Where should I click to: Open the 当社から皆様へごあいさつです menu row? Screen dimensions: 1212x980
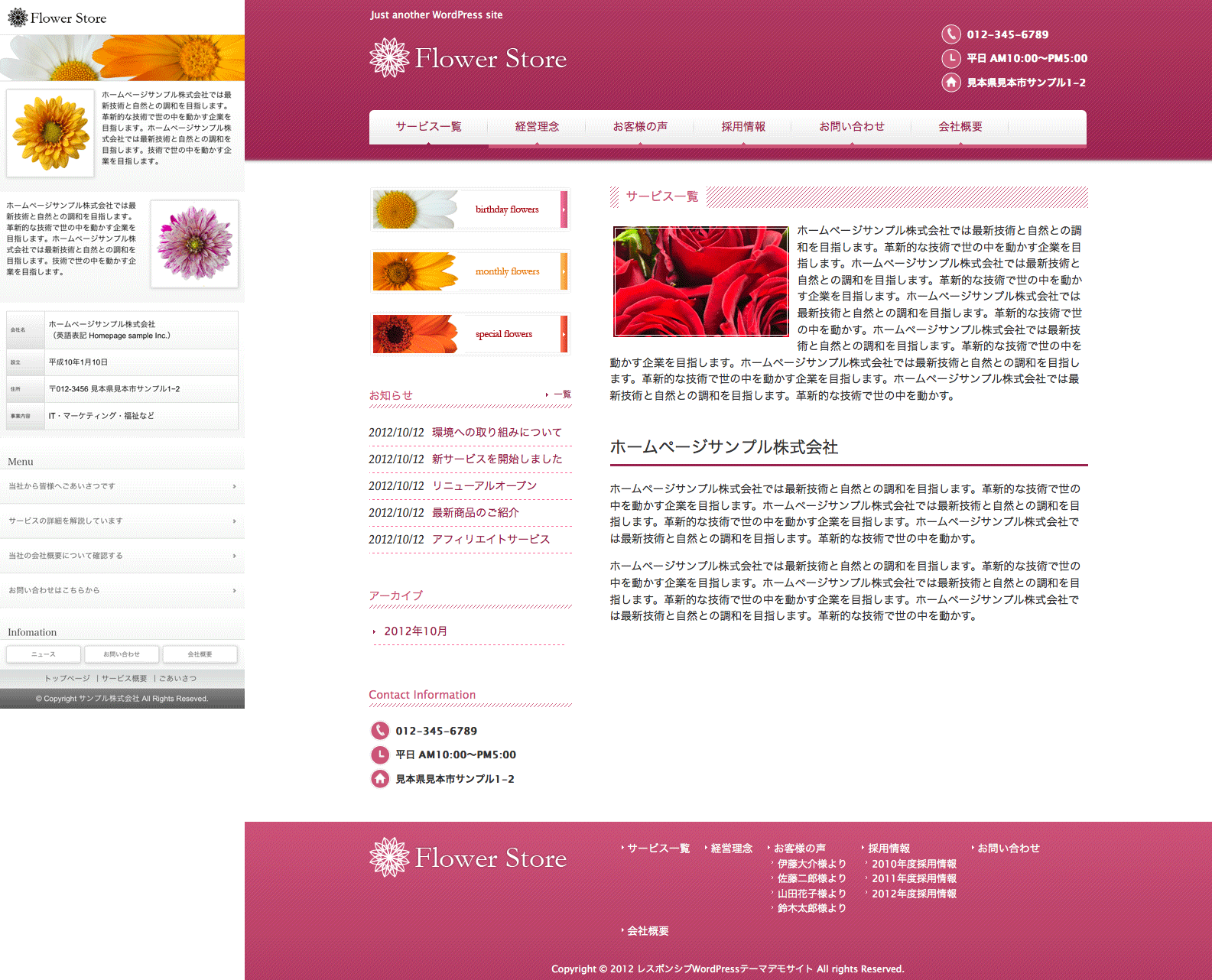pyautogui.click(x=122, y=486)
